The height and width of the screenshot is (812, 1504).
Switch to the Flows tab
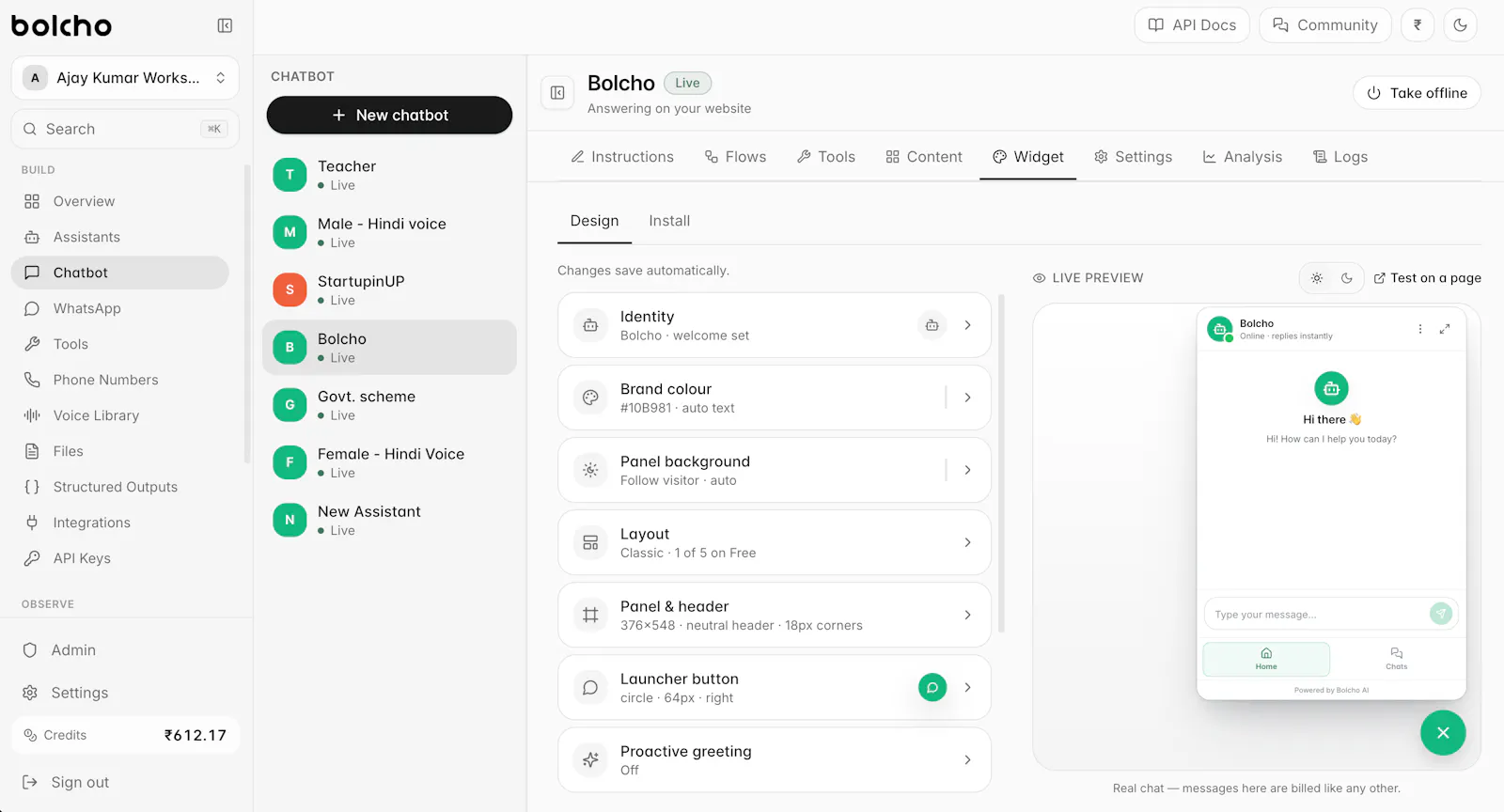(735, 157)
